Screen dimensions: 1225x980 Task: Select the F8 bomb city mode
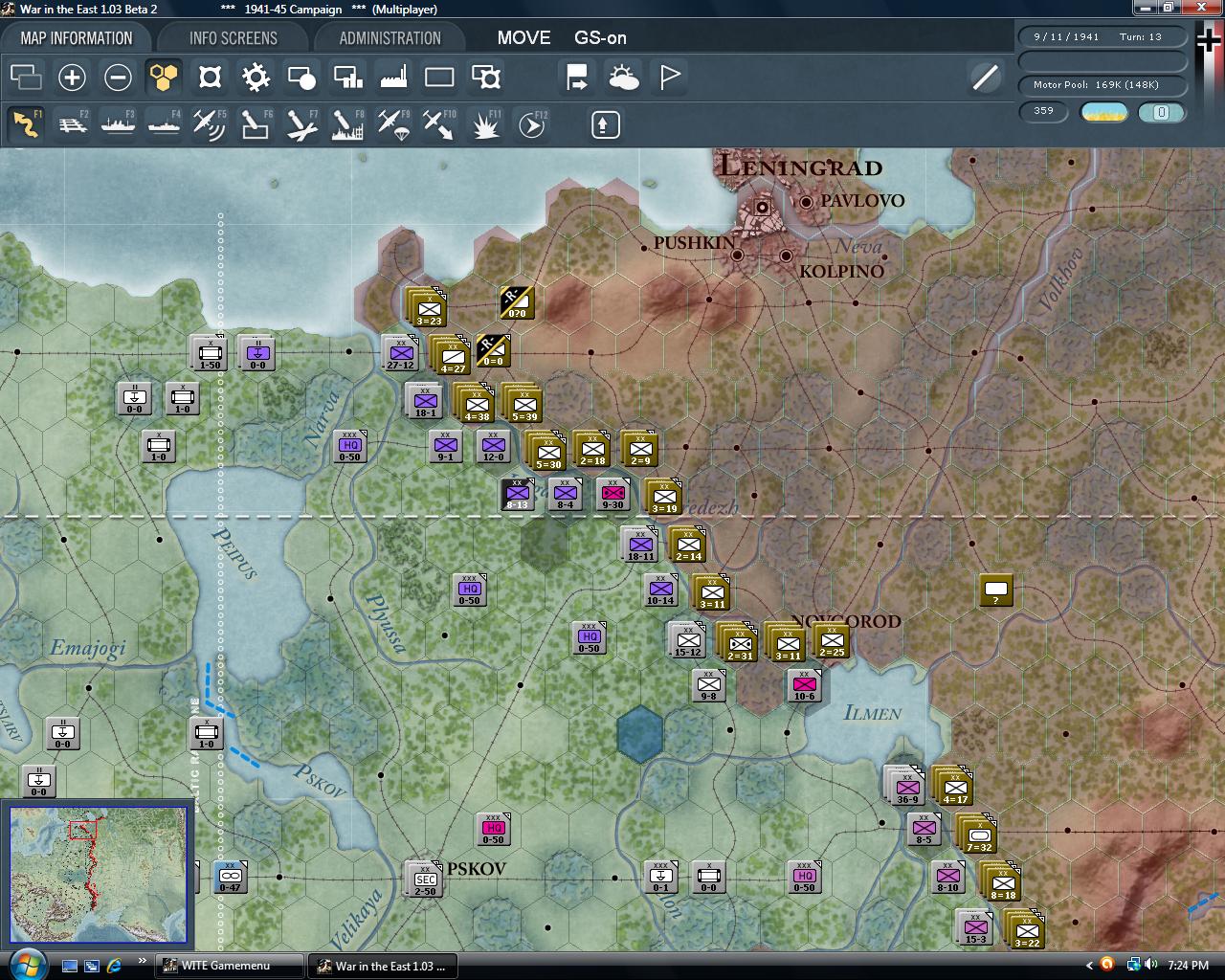347,124
